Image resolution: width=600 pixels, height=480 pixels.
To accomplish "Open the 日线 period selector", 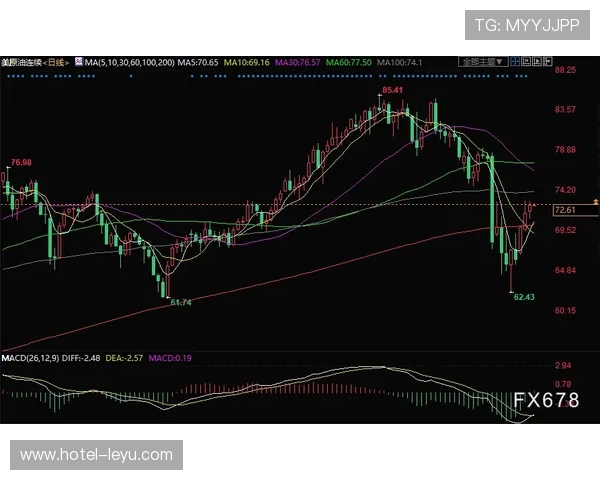I will point(58,62).
